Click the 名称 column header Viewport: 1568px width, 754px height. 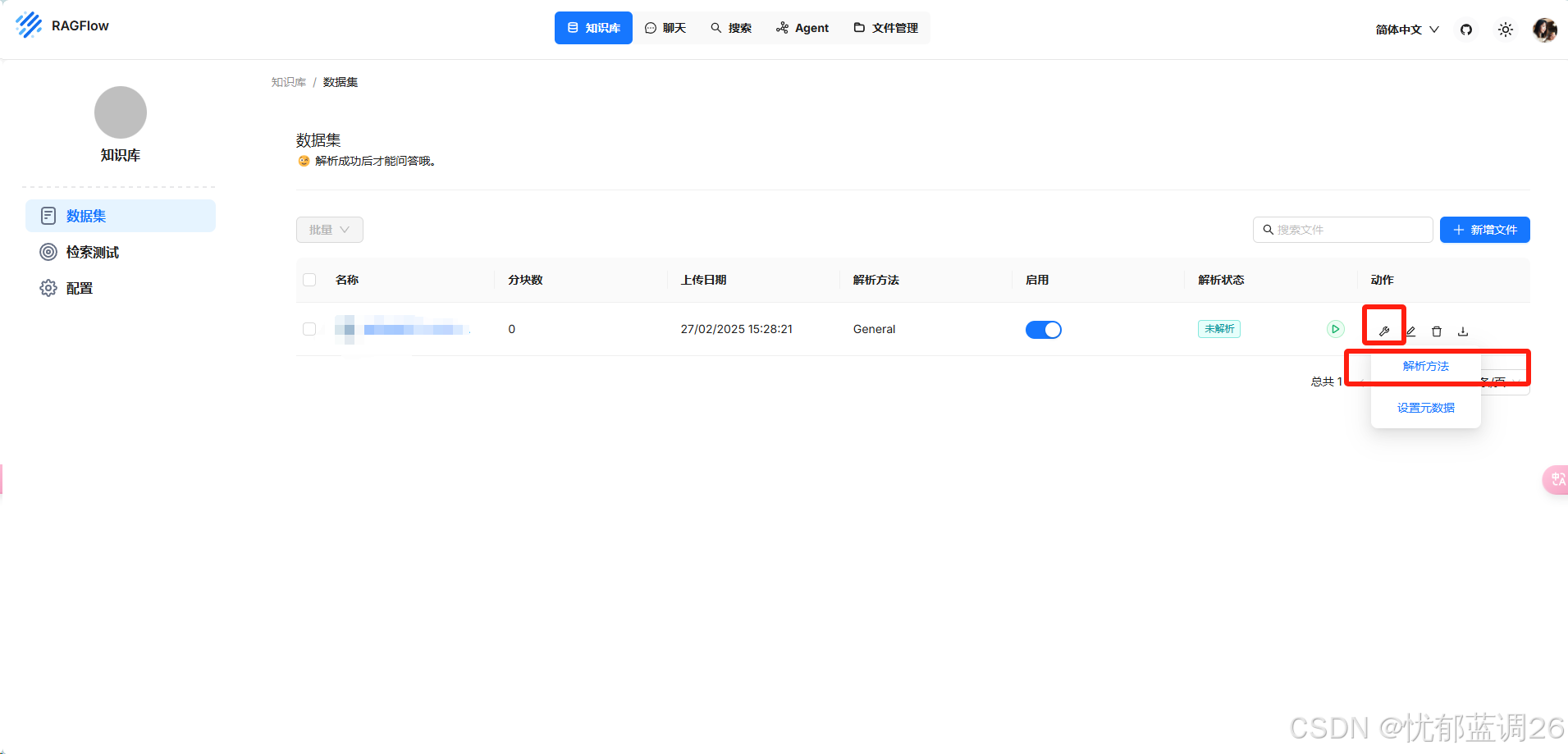click(347, 280)
